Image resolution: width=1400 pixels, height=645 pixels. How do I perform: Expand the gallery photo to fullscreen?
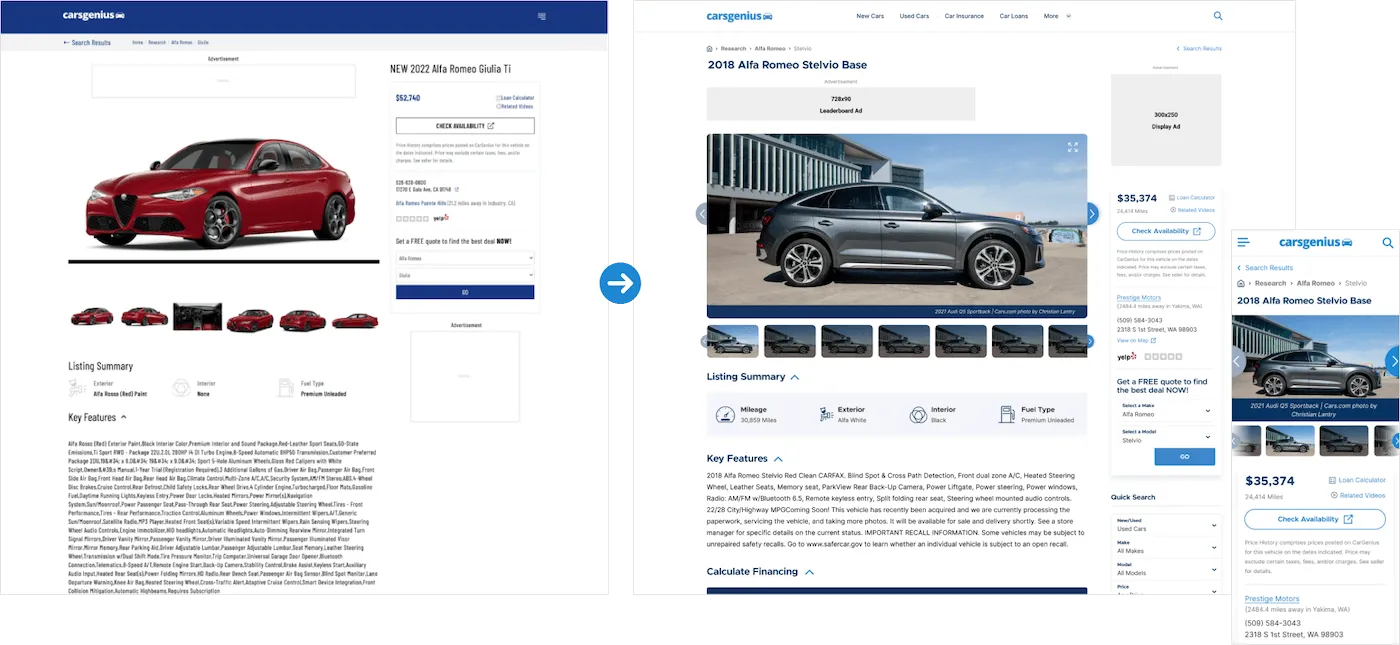click(1073, 146)
